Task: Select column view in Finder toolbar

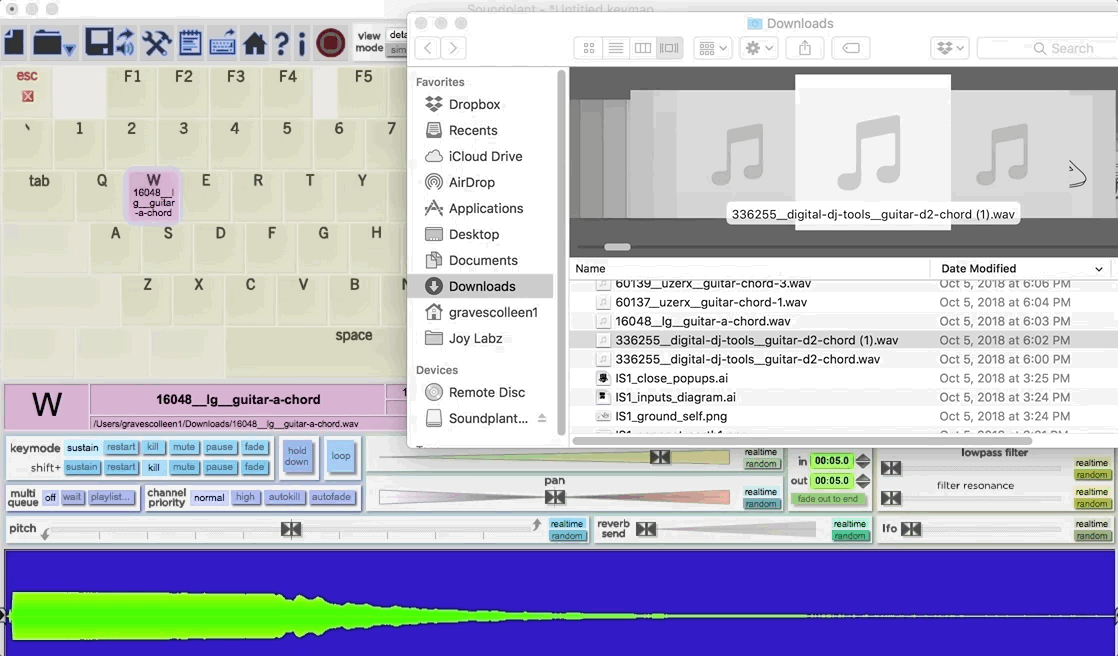Action: (x=642, y=48)
